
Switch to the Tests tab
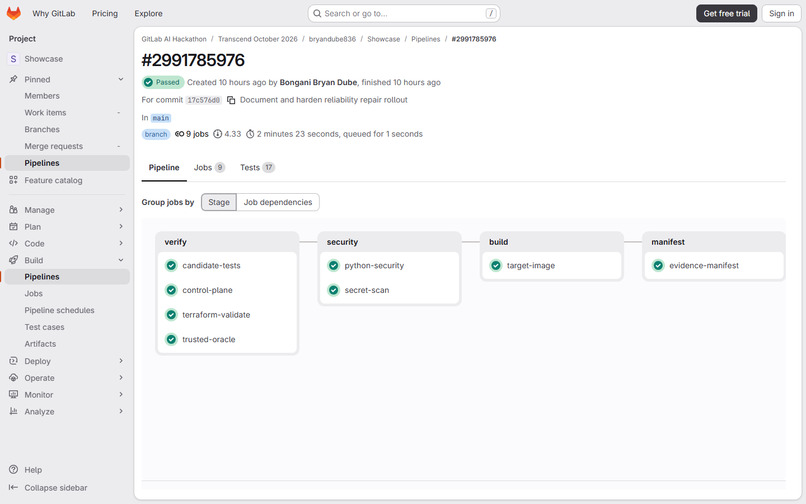click(x=257, y=168)
